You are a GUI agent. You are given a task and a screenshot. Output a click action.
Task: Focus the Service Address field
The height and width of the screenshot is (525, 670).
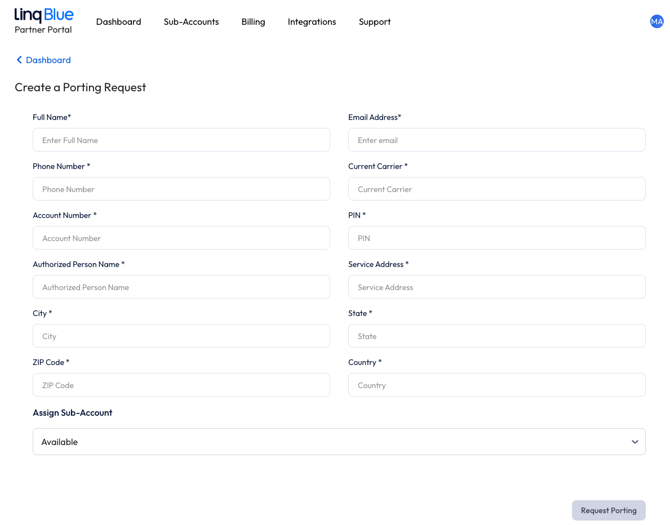coord(496,287)
